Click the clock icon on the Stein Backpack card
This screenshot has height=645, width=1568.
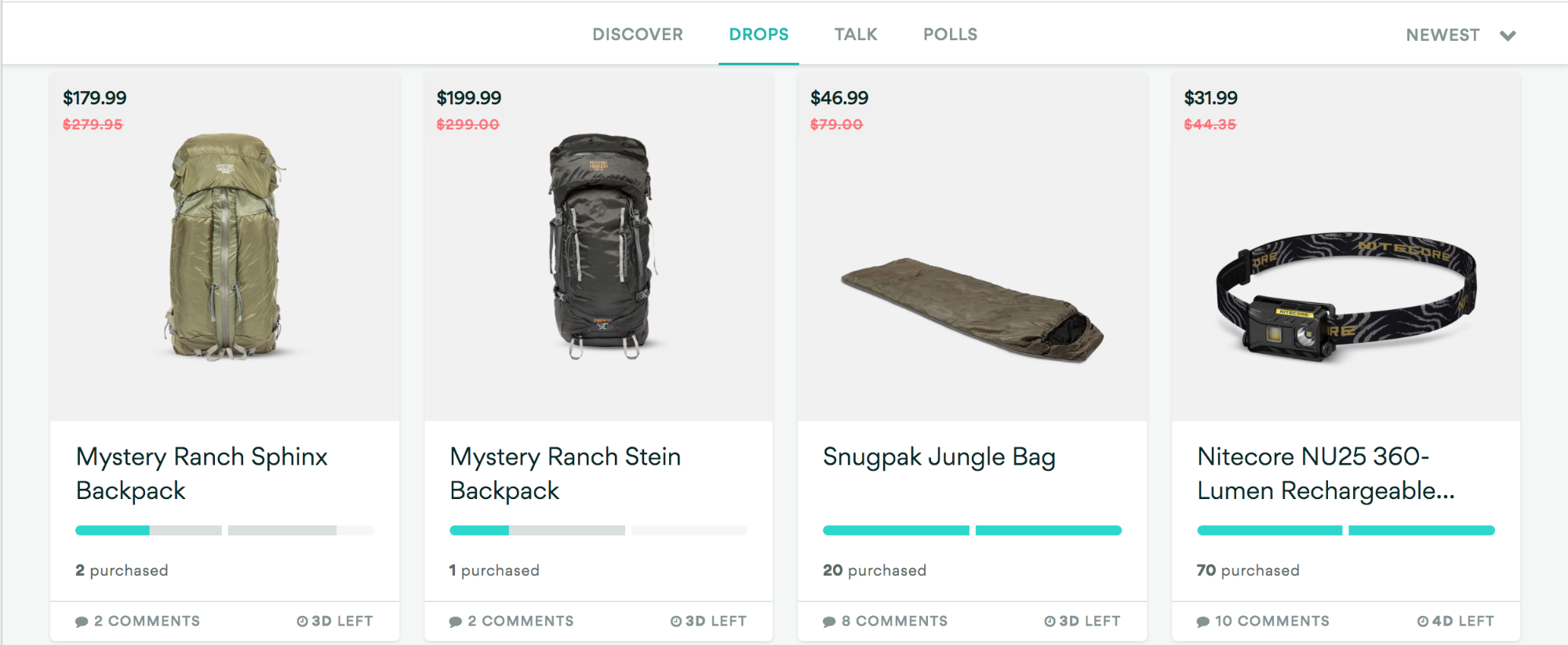[675, 621]
